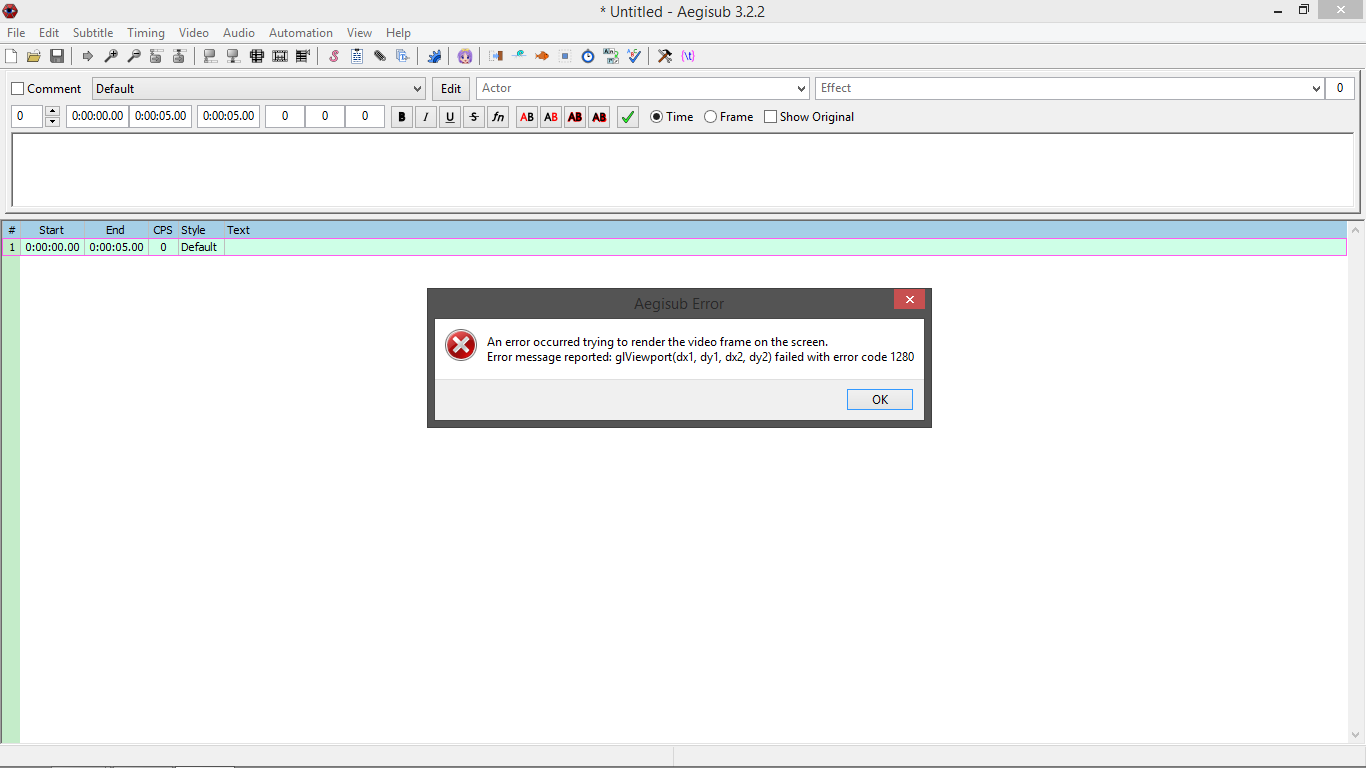Snap subtitle end to current video frame

coord(233,56)
